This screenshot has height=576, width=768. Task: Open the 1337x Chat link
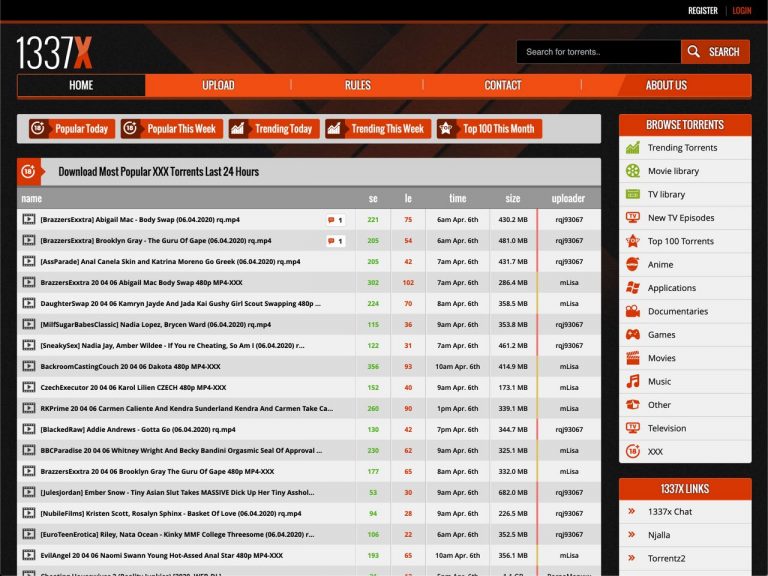(x=670, y=511)
